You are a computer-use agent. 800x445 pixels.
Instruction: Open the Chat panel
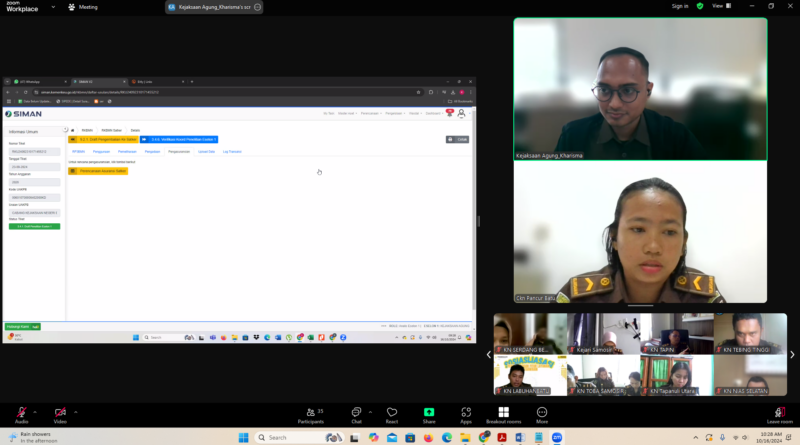click(x=356, y=414)
